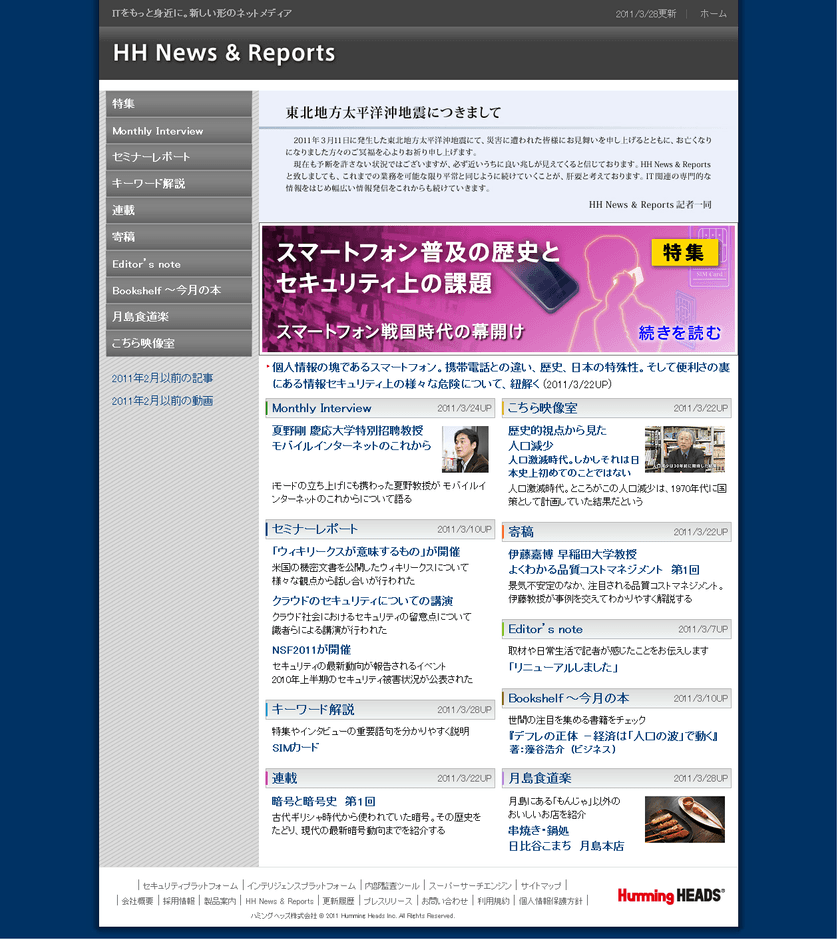The width and height of the screenshot is (838, 940).
Task: Select キーワード解説 in the sidebar menu
Action: (x=179, y=183)
